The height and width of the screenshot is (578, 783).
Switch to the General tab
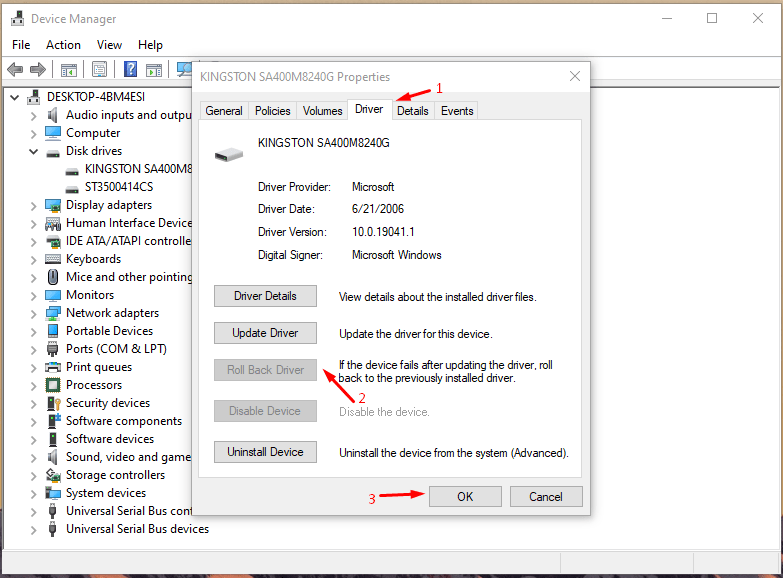224,111
